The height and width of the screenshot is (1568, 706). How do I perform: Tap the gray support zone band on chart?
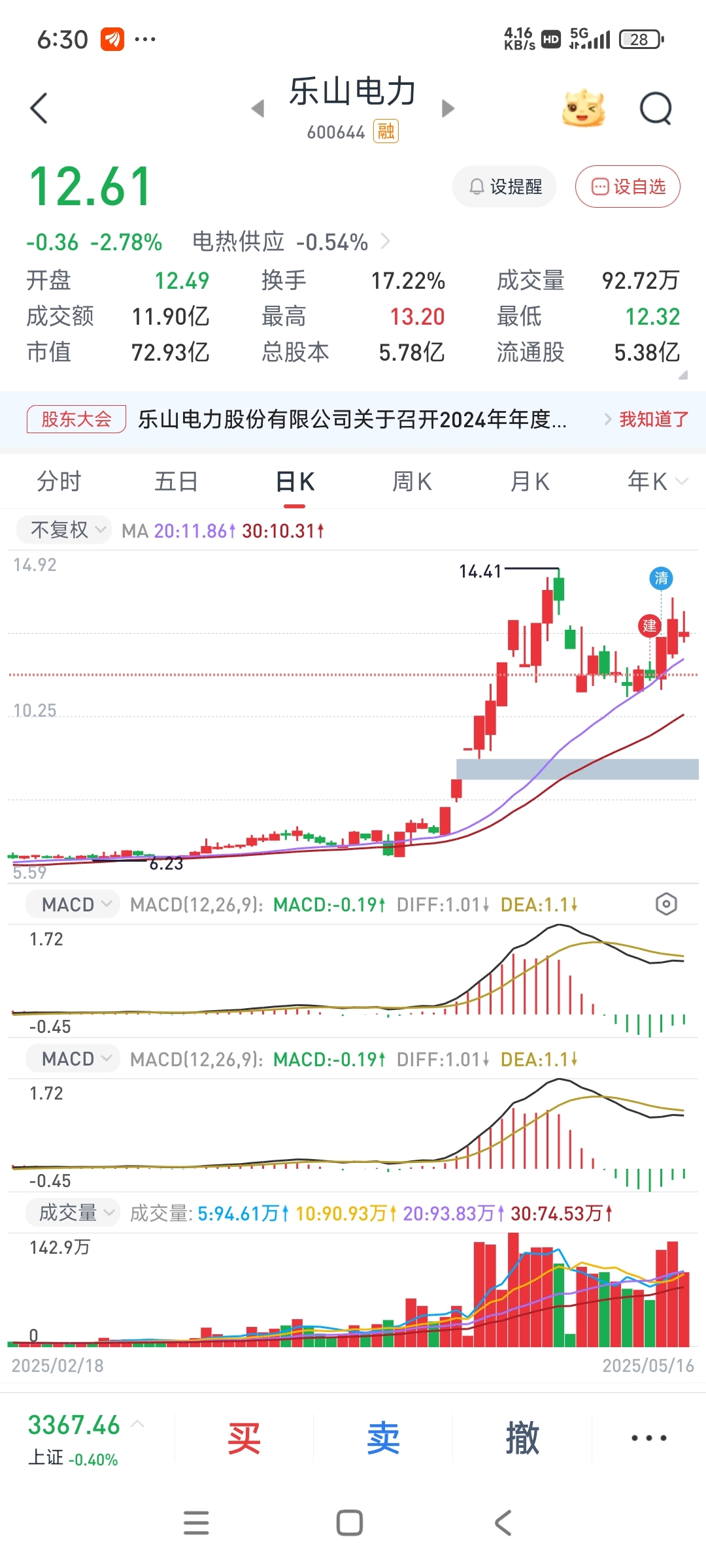click(x=577, y=769)
